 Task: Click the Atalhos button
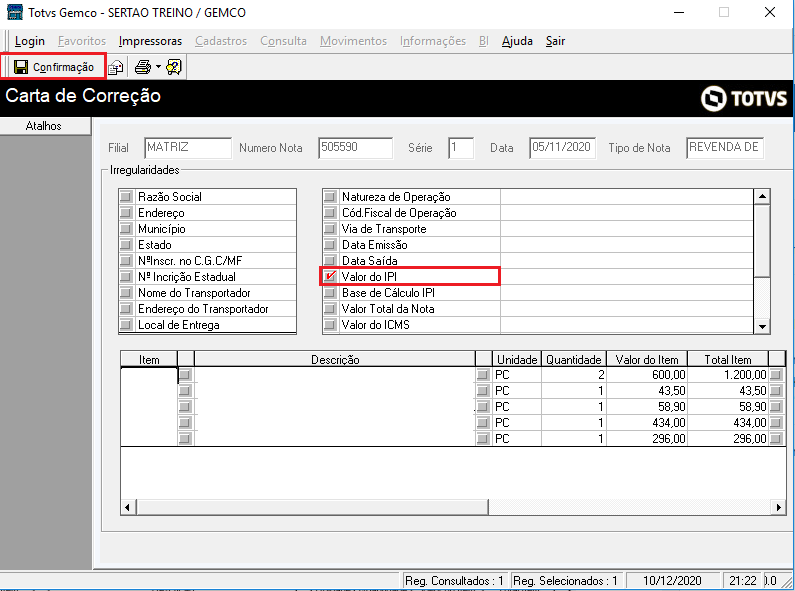coord(45,126)
